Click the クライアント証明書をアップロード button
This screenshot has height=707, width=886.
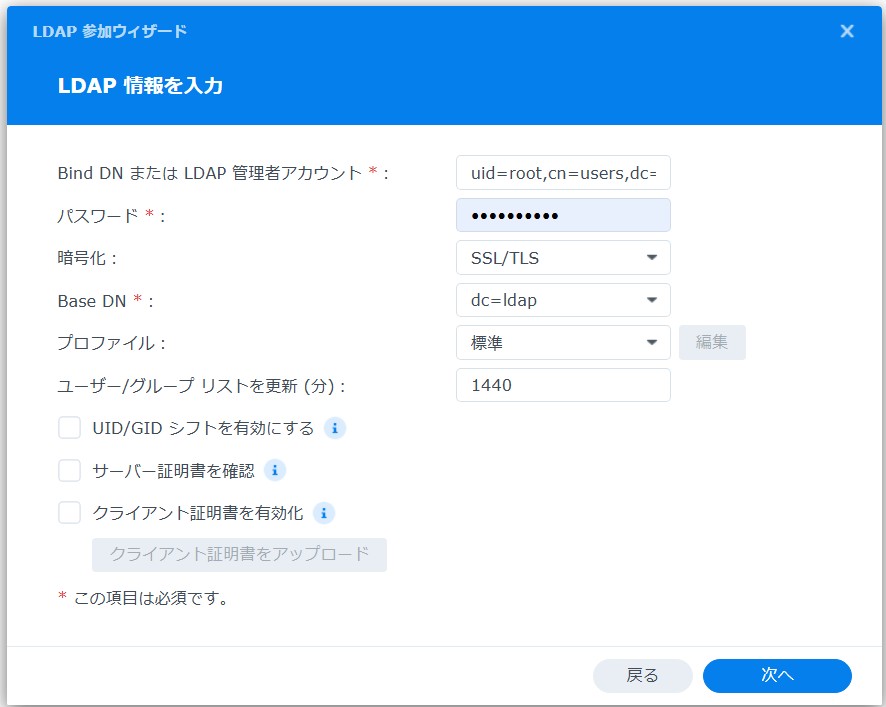pos(239,554)
